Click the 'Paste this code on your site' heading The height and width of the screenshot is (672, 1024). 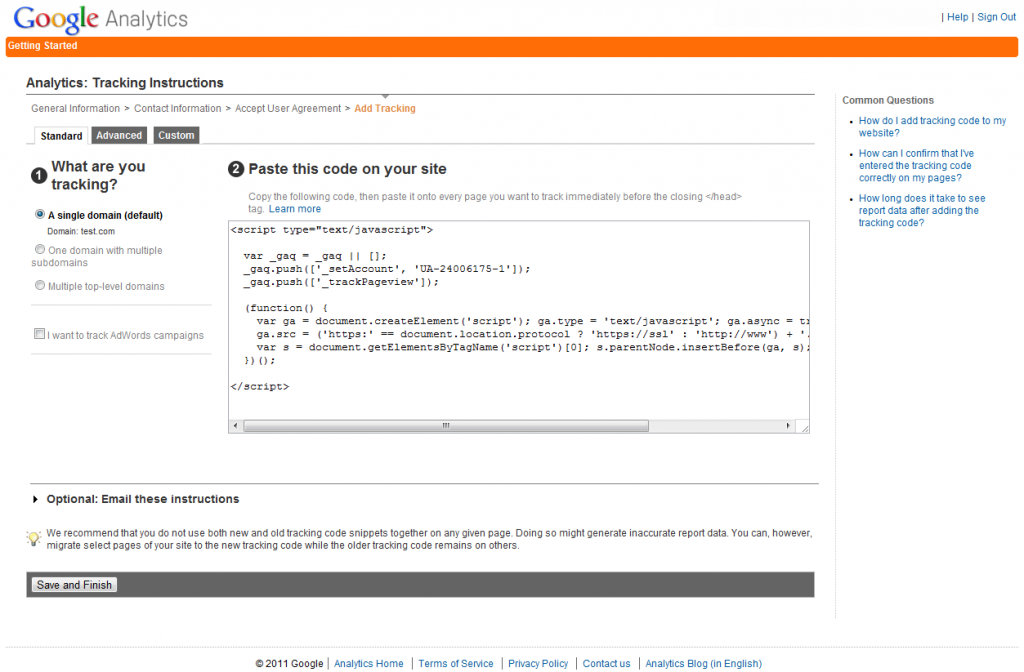pyautogui.click(x=347, y=169)
